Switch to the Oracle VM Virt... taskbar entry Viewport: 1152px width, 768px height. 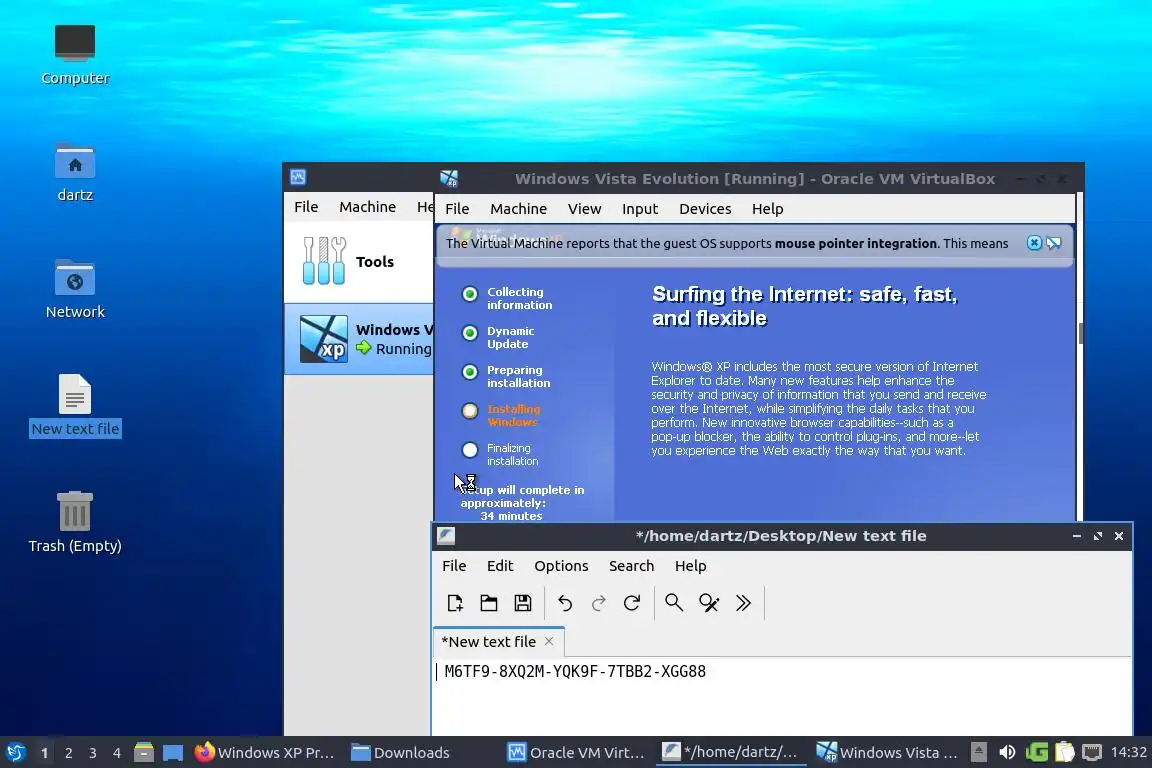coord(577,753)
